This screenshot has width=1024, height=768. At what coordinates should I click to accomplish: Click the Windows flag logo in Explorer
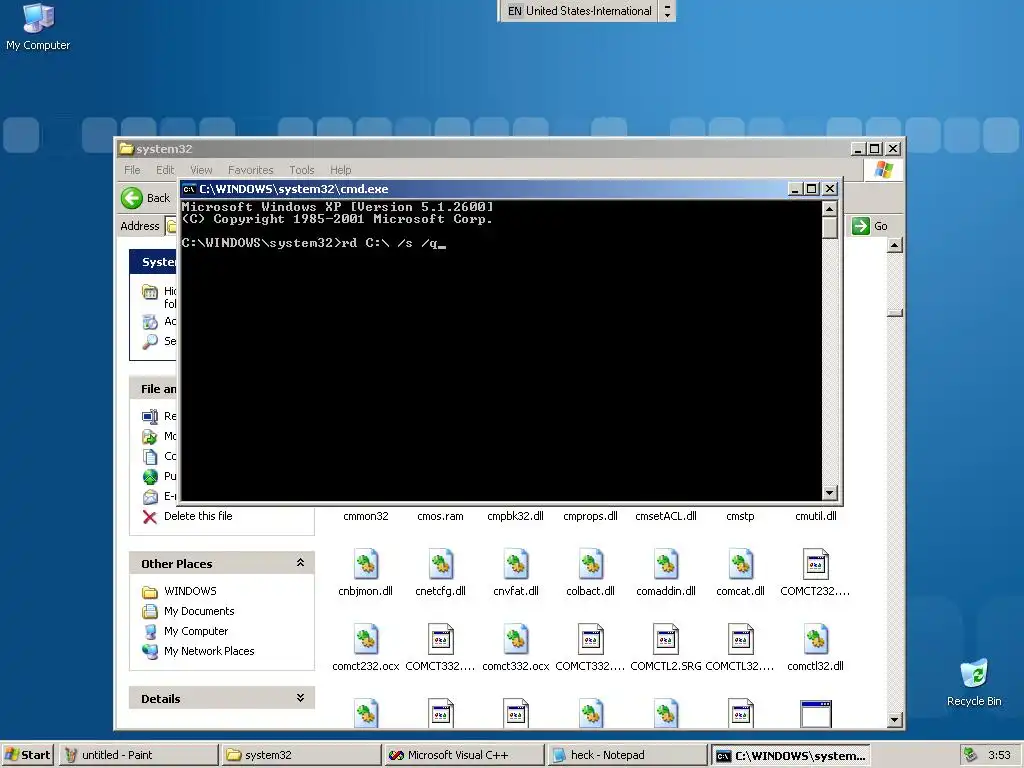[884, 170]
